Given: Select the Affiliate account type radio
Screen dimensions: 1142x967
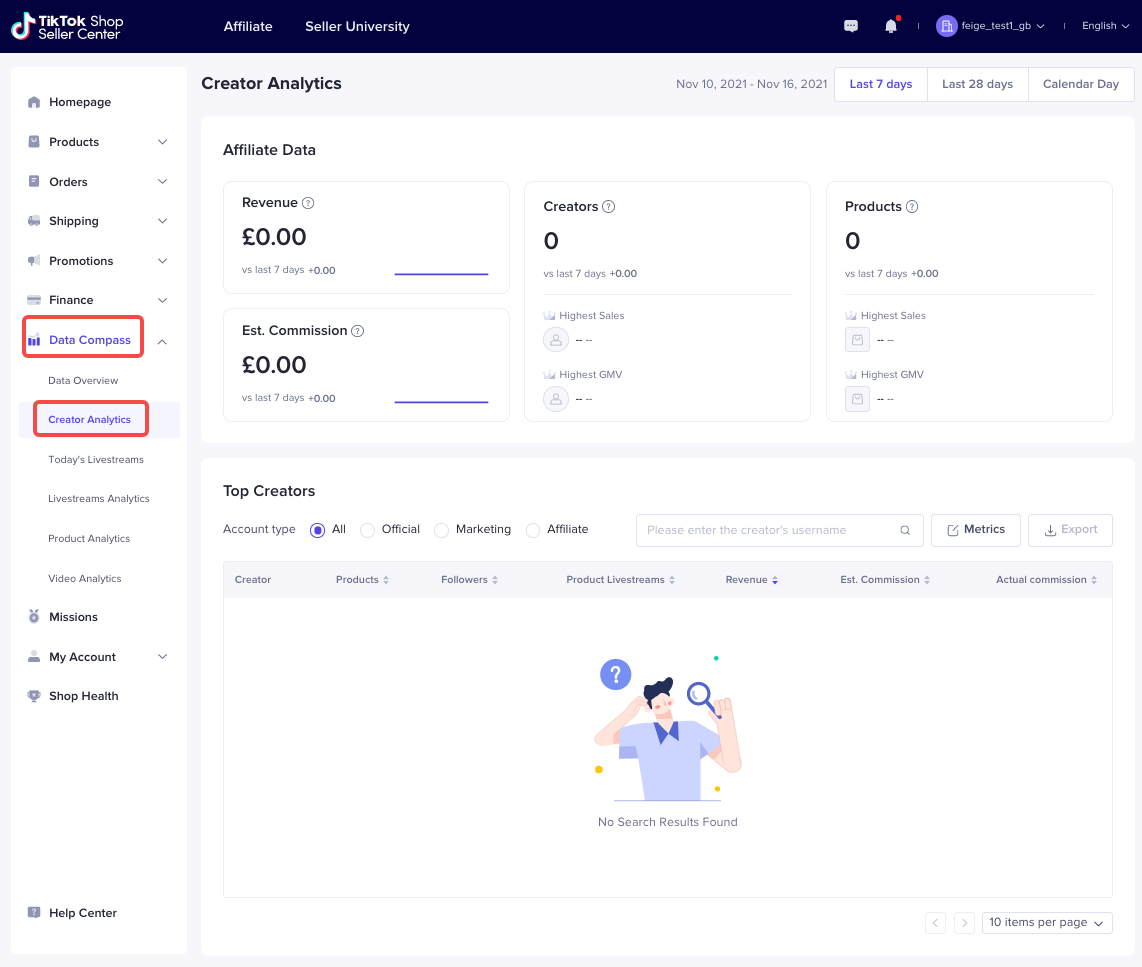Looking at the screenshot, I should 533,530.
